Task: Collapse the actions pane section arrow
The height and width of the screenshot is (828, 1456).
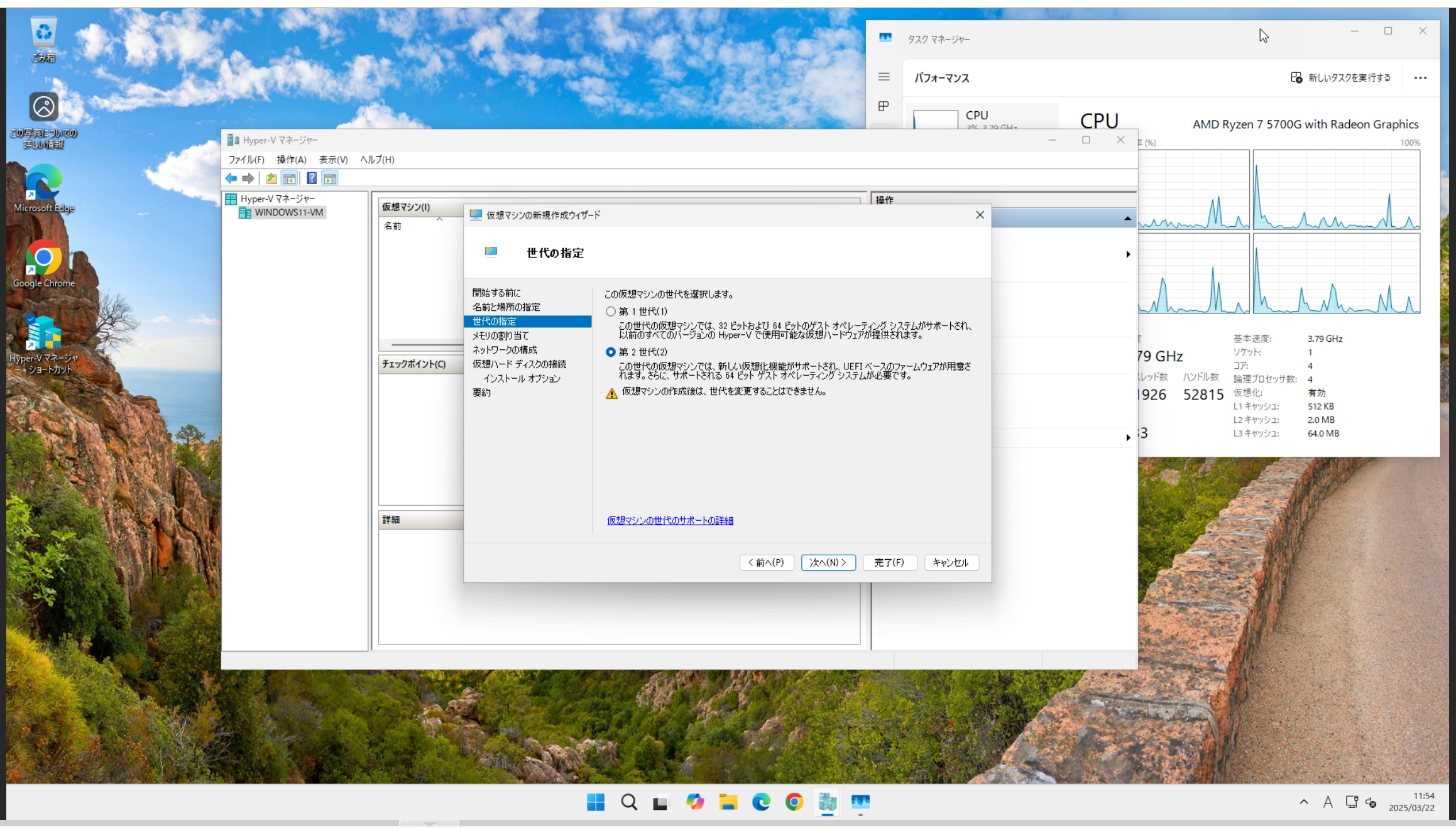Action: pyautogui.click(x=1127, y=219)
